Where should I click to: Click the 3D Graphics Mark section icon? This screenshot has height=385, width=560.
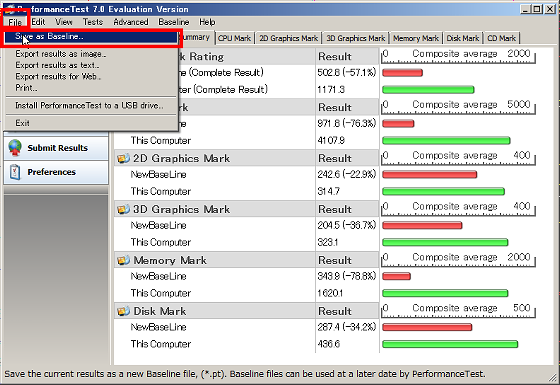coord(123,209)
